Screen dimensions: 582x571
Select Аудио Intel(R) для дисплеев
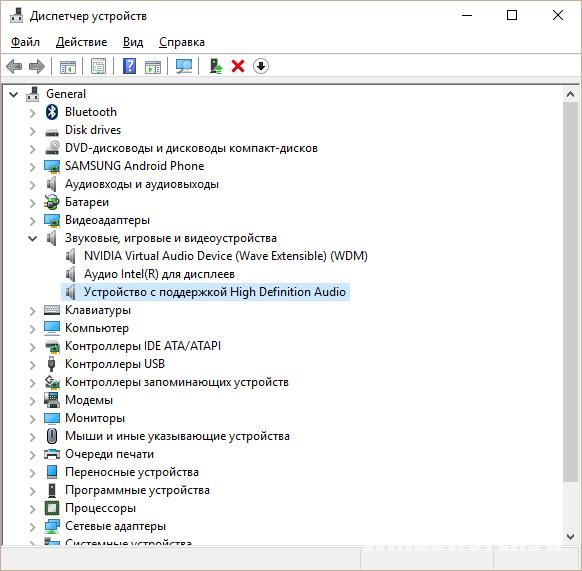coord(159,274)
